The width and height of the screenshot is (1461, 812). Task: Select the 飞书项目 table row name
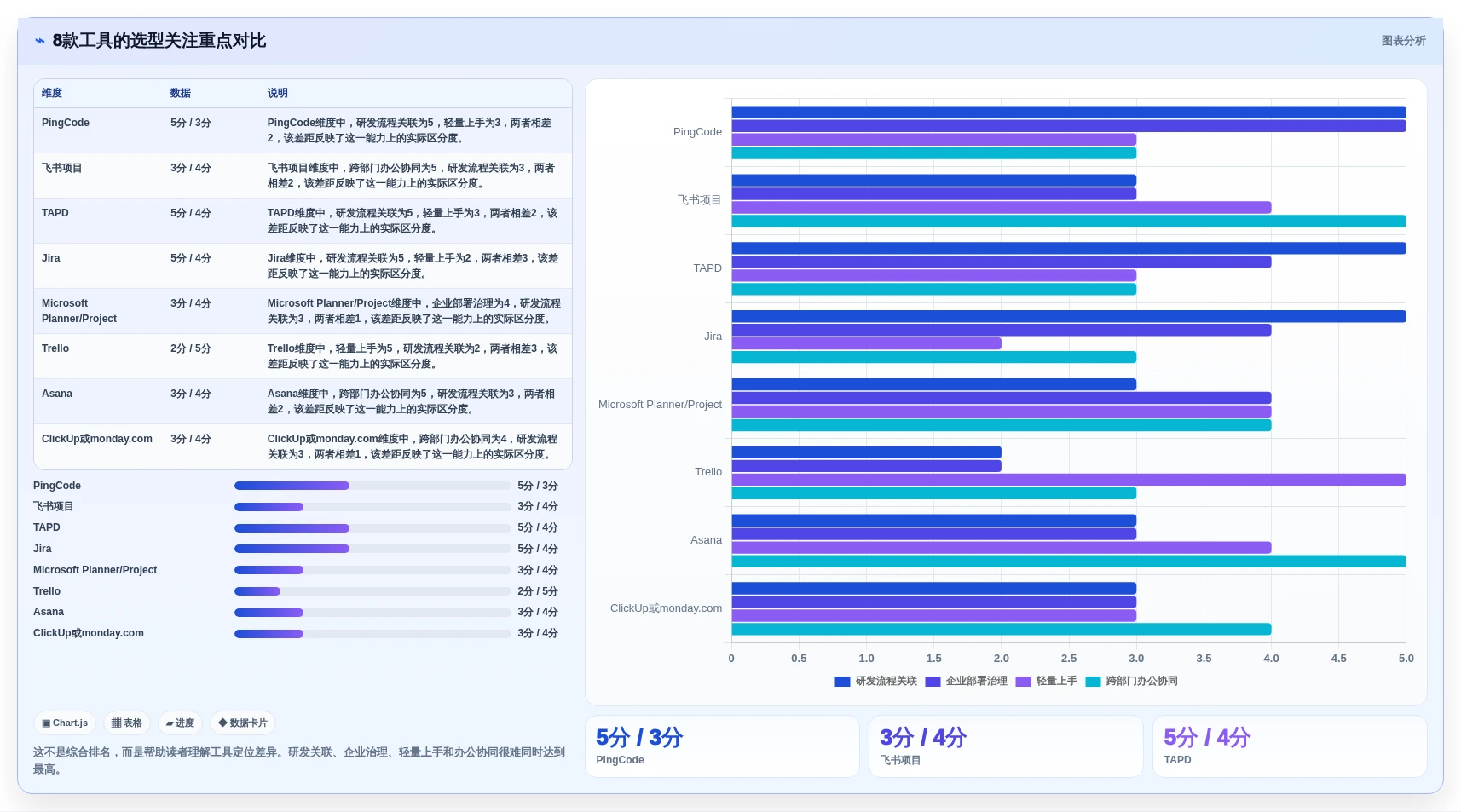click(62, 168)
